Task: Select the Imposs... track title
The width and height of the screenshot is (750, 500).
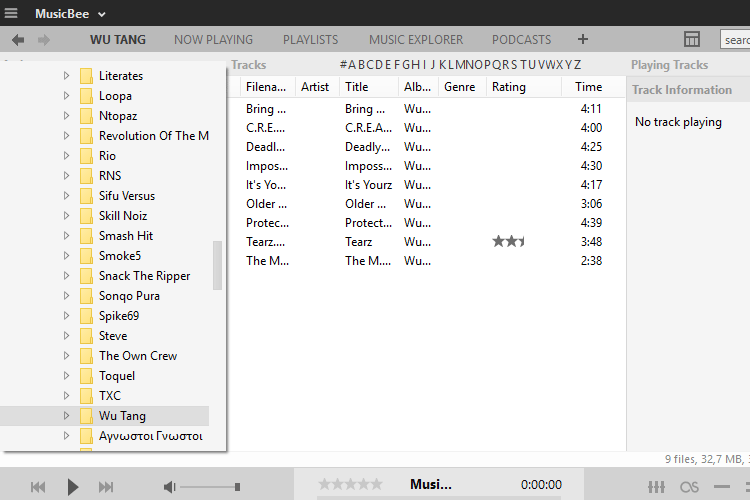Action: click(x=368, y=166)
